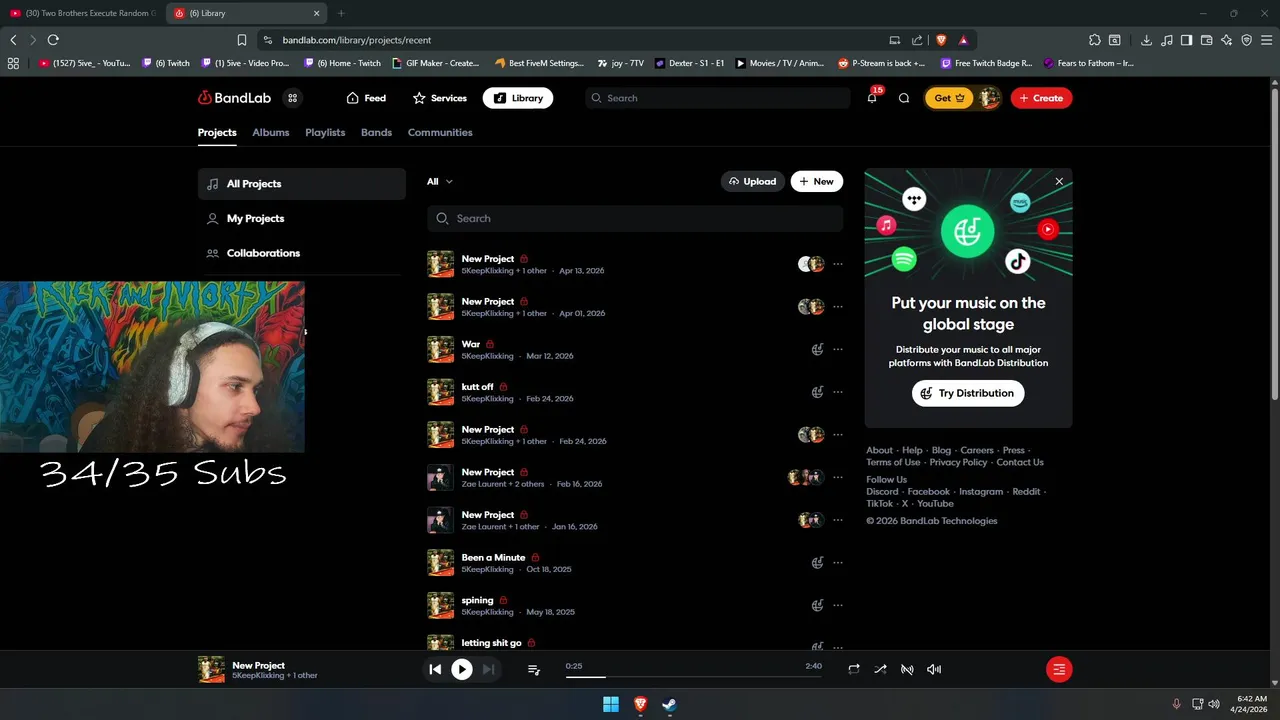
Task: Open more options for Apr 13 New Project
Action: click(838, 264)
